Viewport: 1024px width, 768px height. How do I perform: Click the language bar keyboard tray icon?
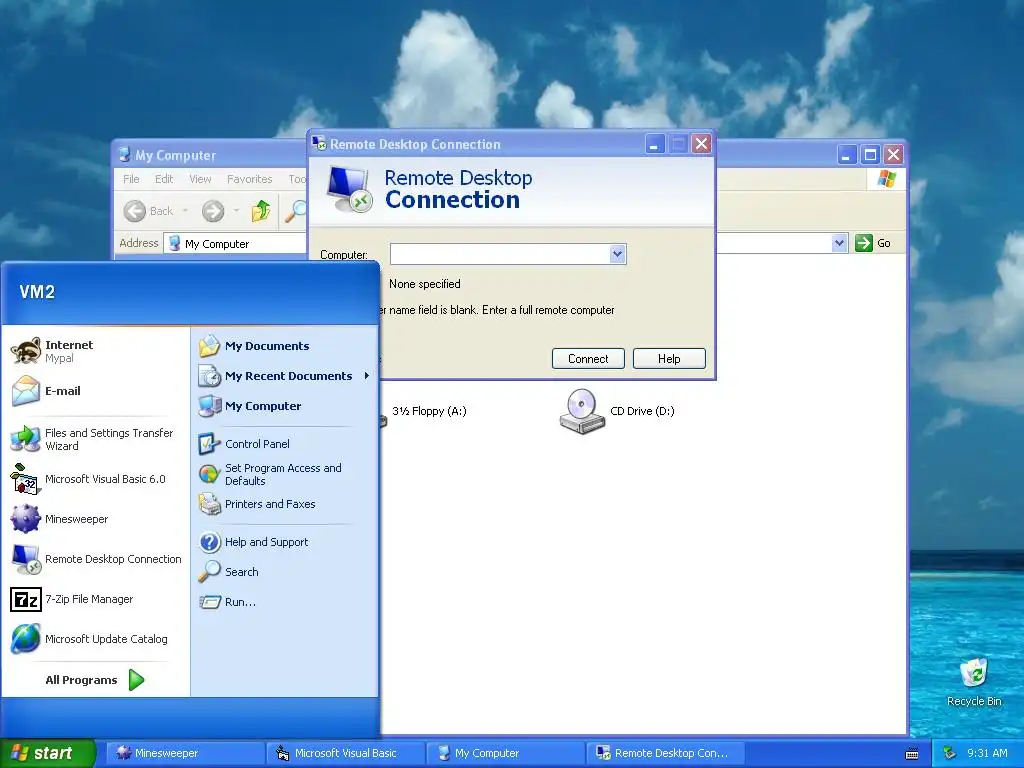912,754
